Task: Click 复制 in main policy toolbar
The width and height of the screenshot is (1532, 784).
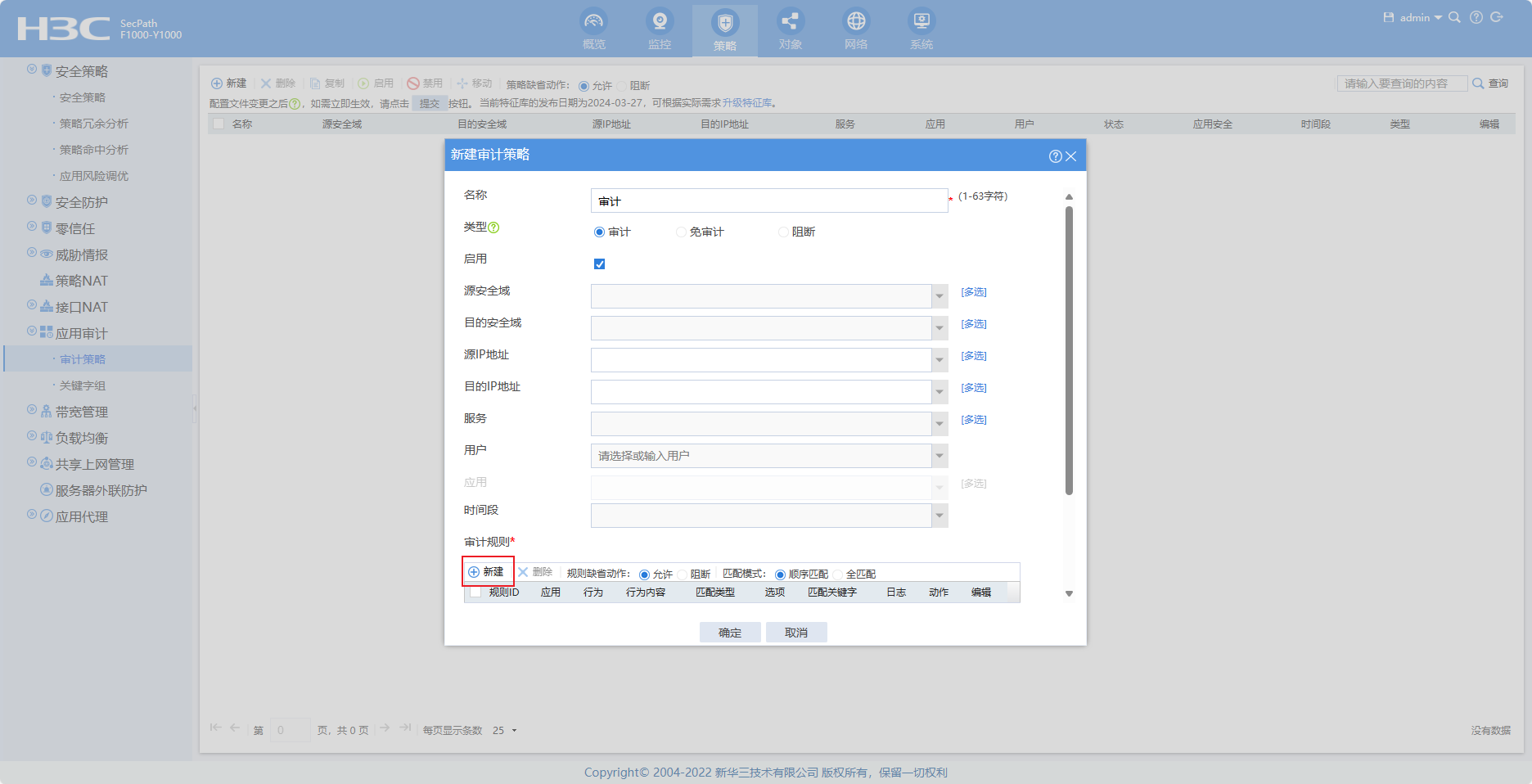Action: click(x=327, y=83)
